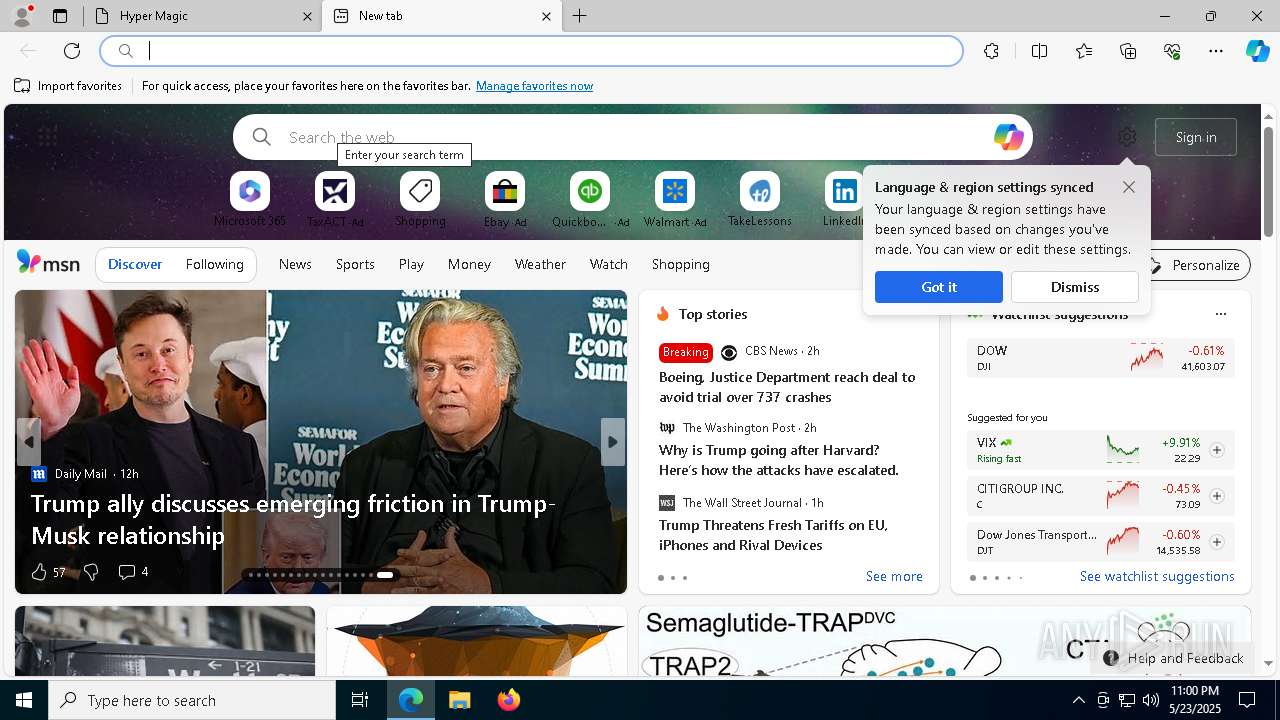Click Dismiss on sync popup

1075,287
